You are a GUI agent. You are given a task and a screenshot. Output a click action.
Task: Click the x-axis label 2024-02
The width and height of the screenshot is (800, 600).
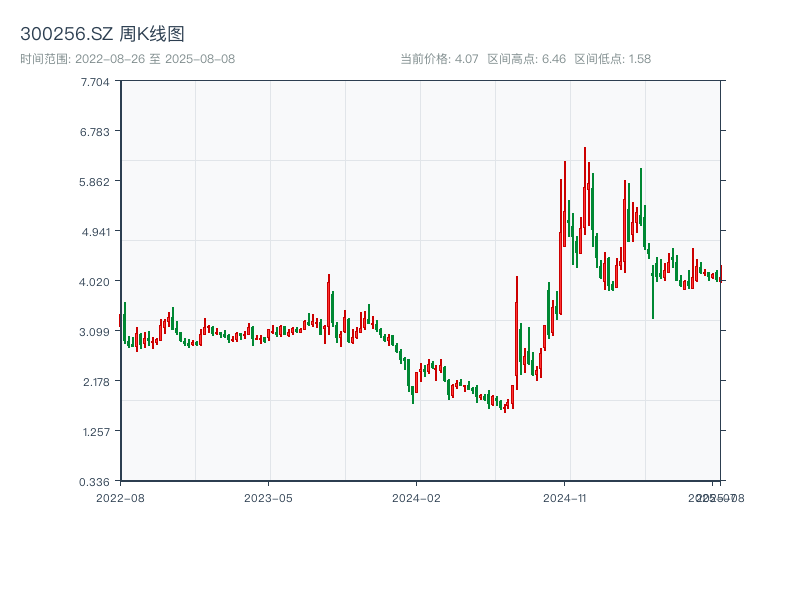click(416, 498)
